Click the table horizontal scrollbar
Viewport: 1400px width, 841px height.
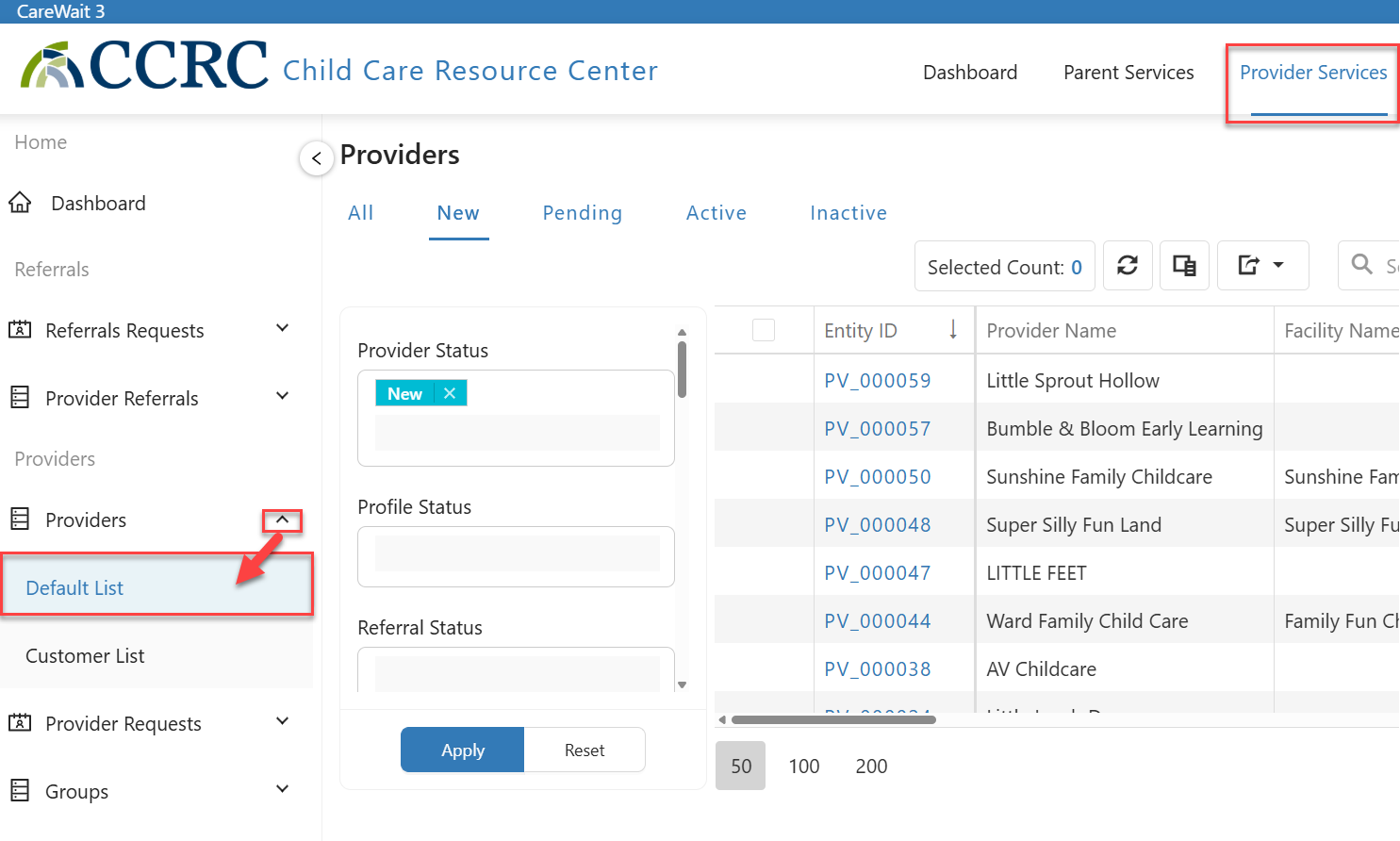click(833, 719)
